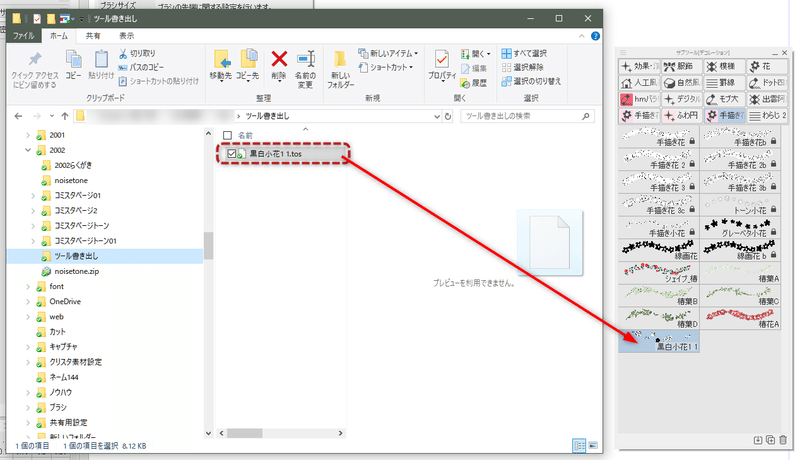Image resolution: width=800 pixels, height=460 pixels.
Task: Pin folder to Quick Access
Action: 35,69
